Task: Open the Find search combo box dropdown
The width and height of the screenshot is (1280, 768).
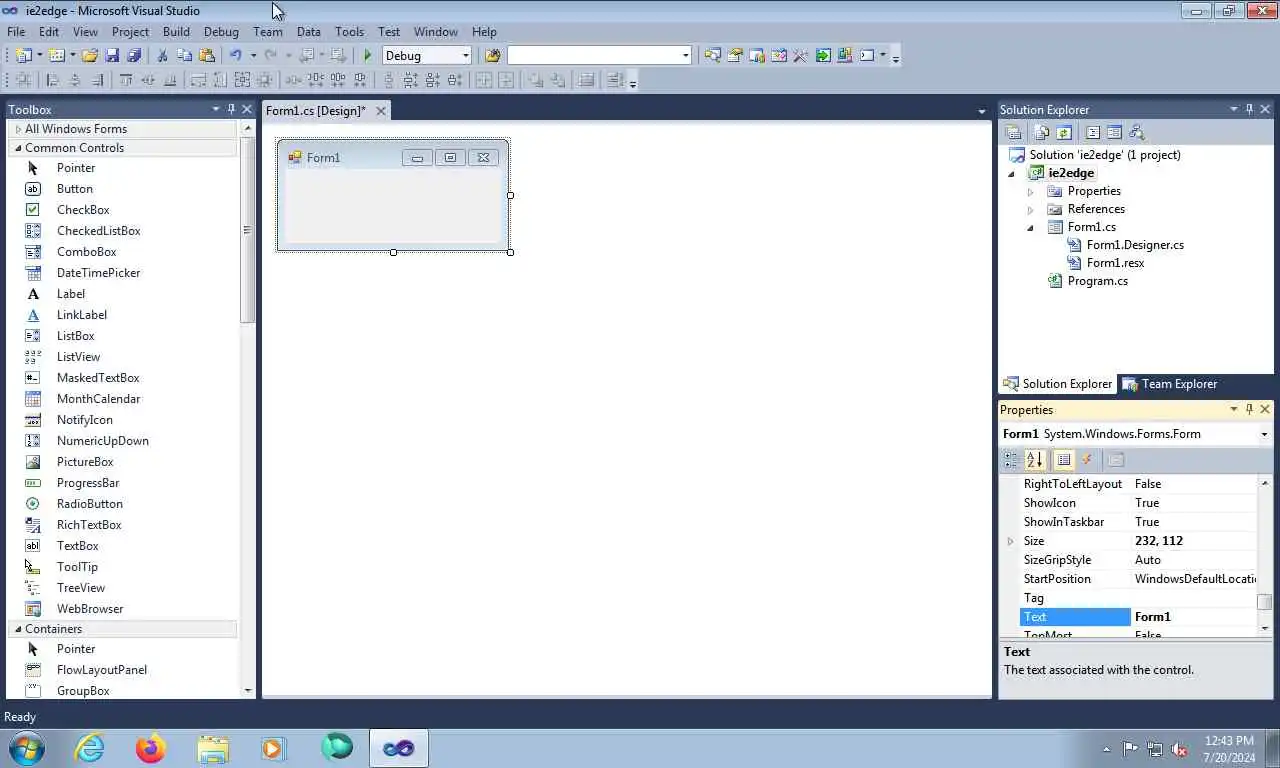Action: (686, 55)
